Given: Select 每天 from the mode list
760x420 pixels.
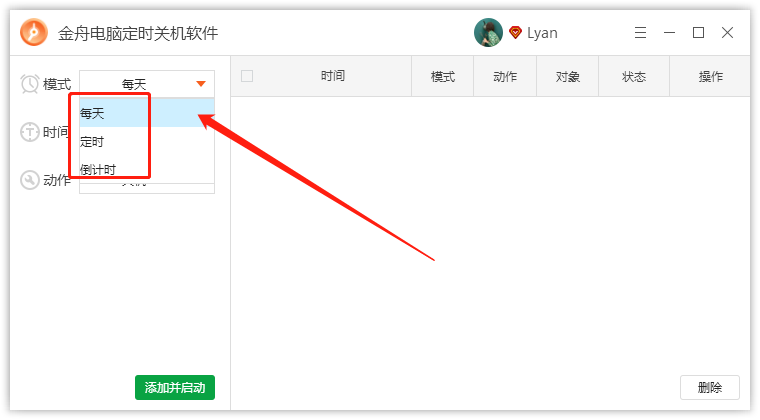Looking at the screenshot, I should click(x=147, y=113).
